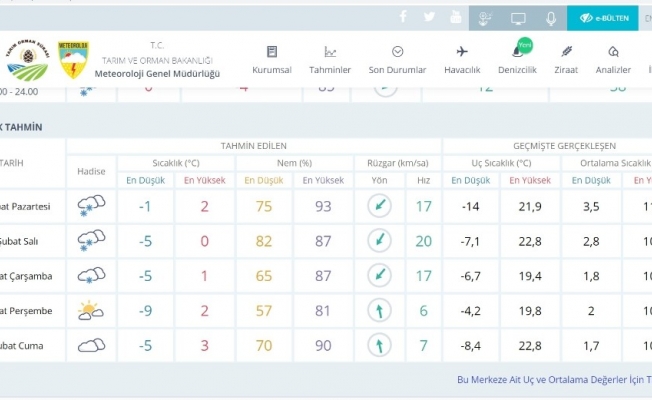The height and width of the screenshot is (400, 652).
Task: Open the Twitter social link
Action: [430, 17]
